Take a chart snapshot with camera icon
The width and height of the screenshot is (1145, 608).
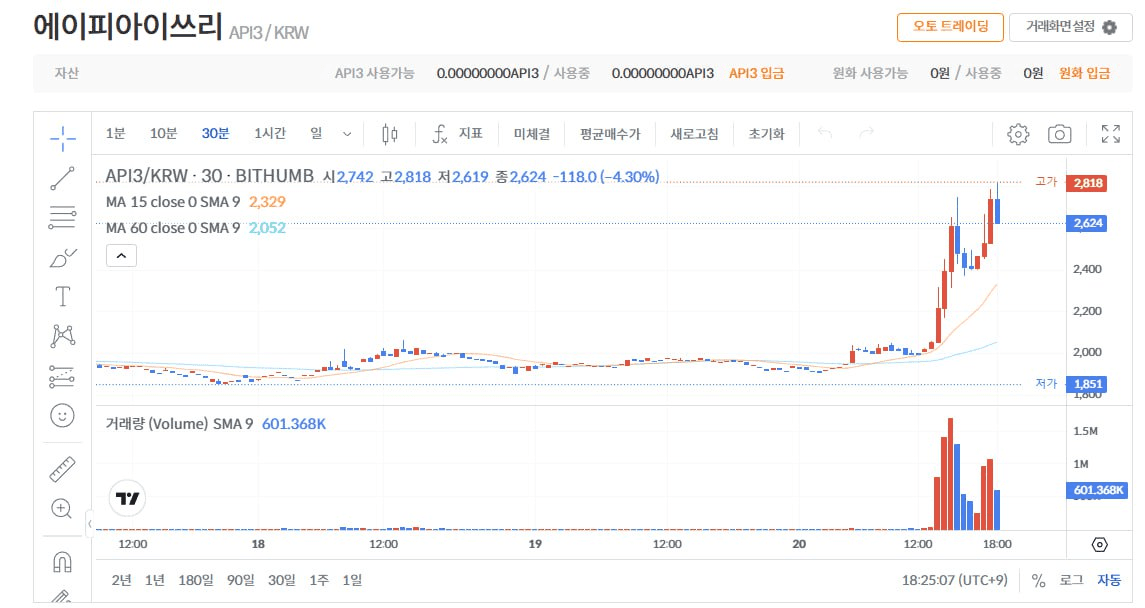click(1060, 134)
